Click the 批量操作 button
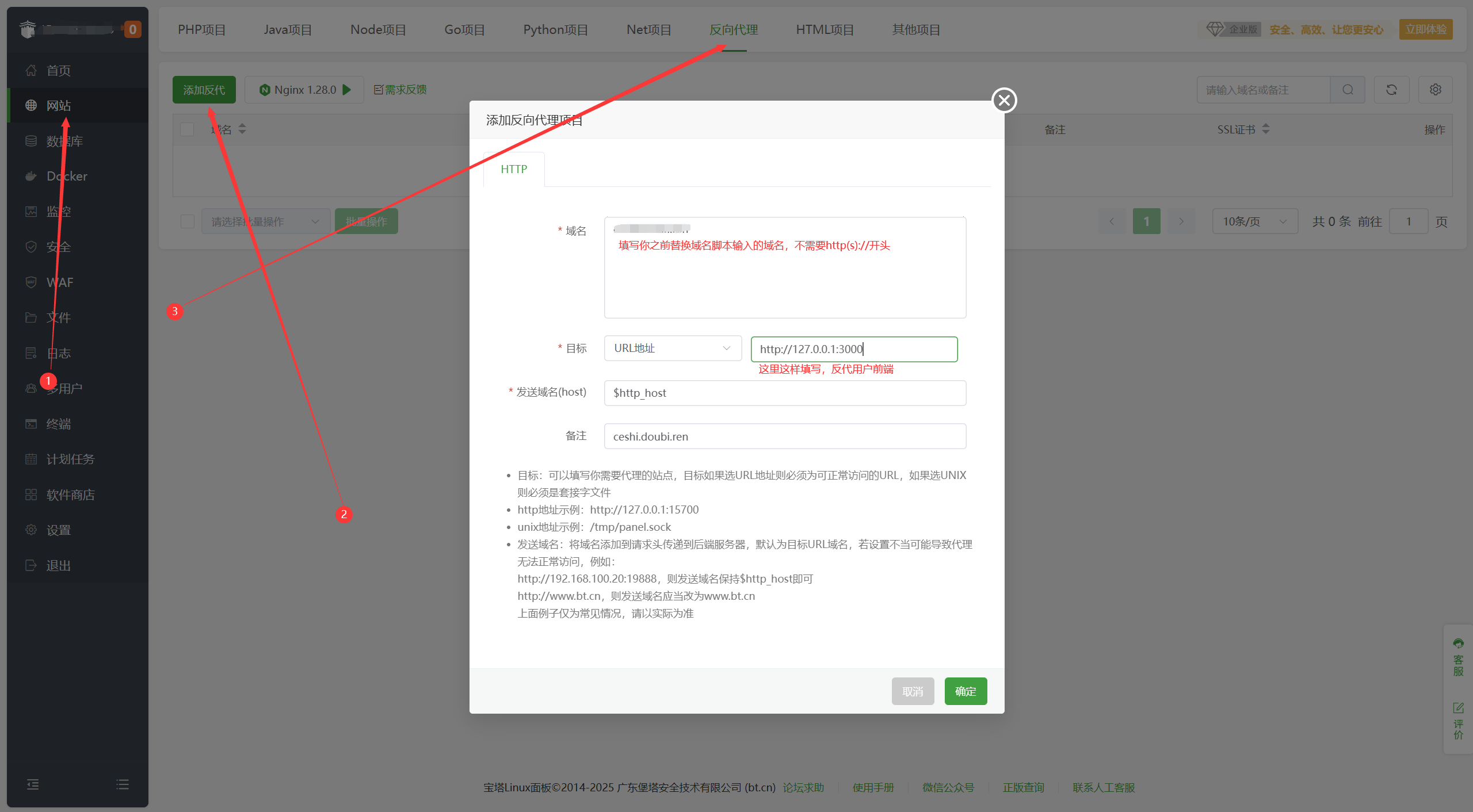 (x=367, y=221)
